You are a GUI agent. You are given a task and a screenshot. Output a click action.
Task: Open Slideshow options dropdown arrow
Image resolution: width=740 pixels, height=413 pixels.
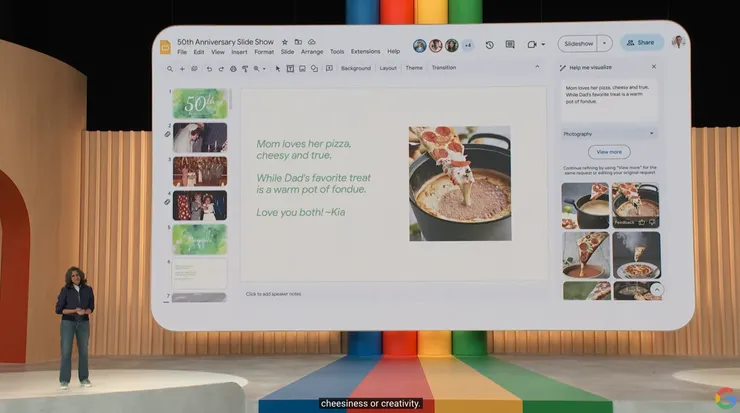[x=605, y=43]
